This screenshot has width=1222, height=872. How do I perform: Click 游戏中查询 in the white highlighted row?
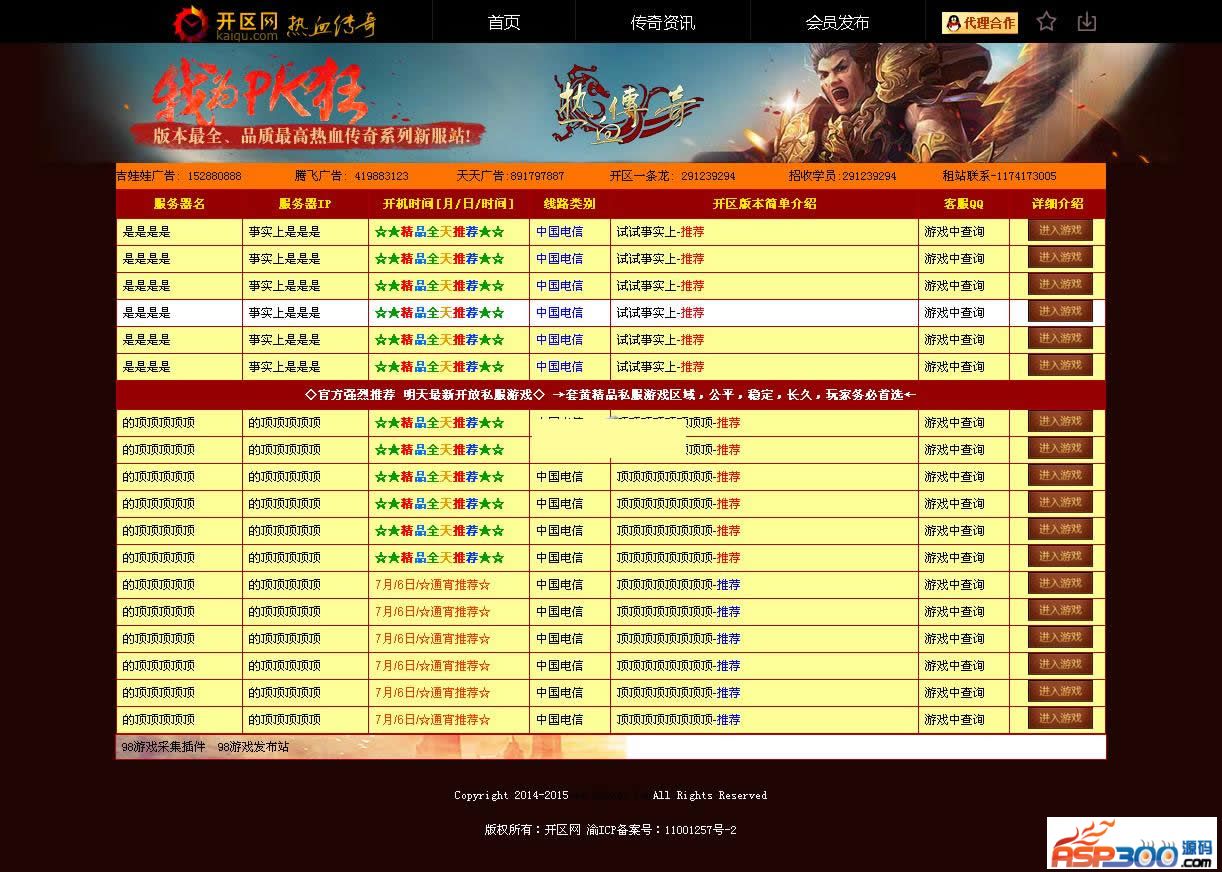coord(954,313)
